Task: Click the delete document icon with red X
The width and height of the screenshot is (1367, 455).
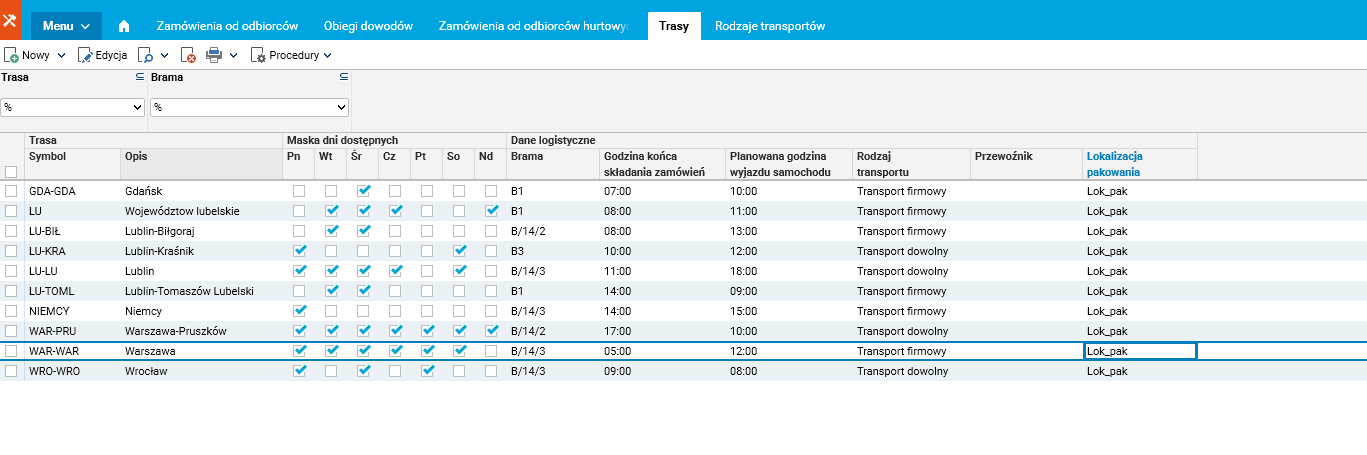Action: pyautogui.click(x=188, y=56)
